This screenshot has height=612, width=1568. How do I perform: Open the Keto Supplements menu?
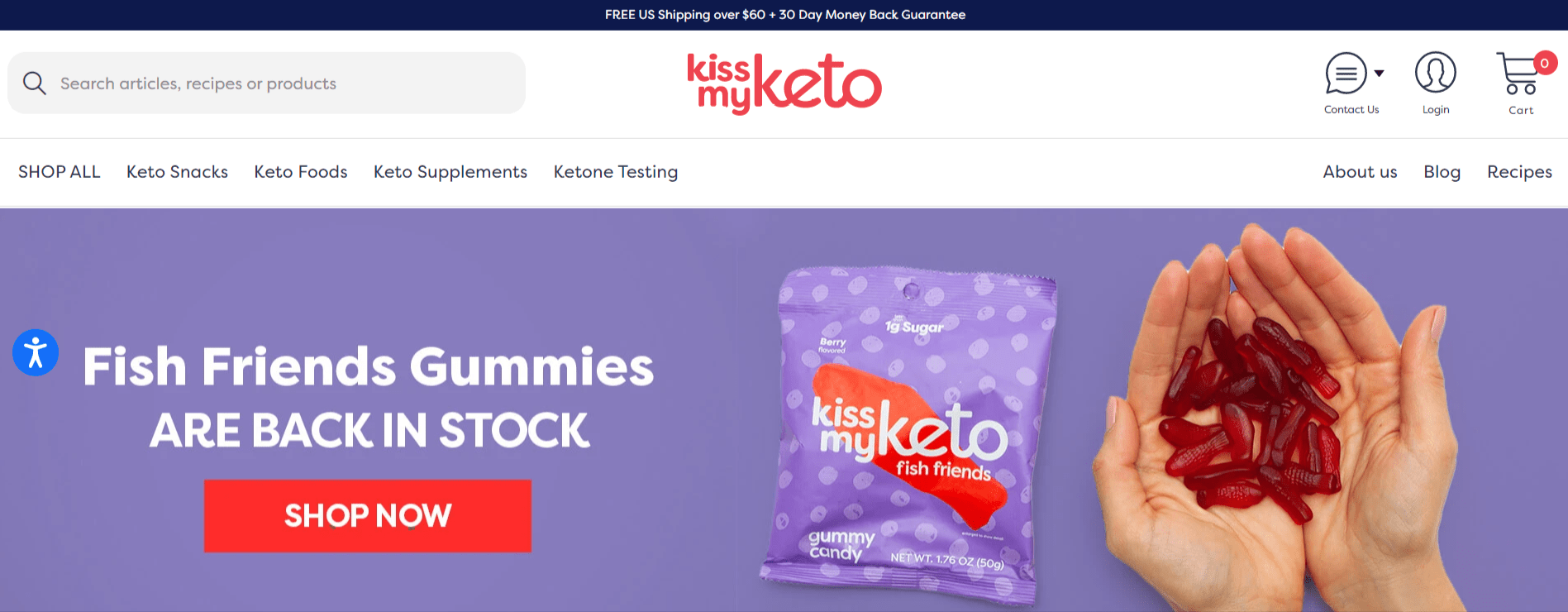point(450,172)
